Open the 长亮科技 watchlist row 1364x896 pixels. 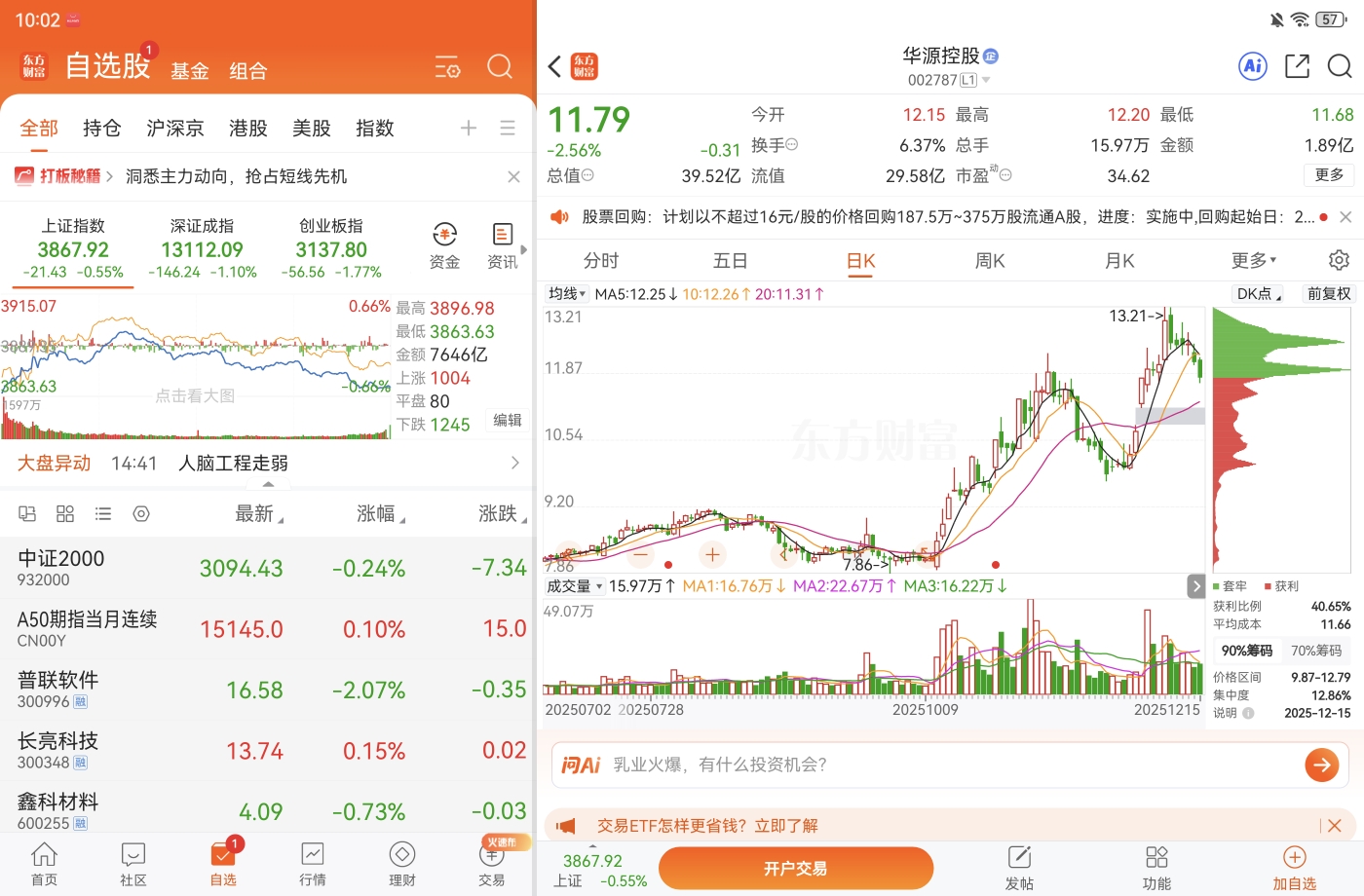(268, 751)
